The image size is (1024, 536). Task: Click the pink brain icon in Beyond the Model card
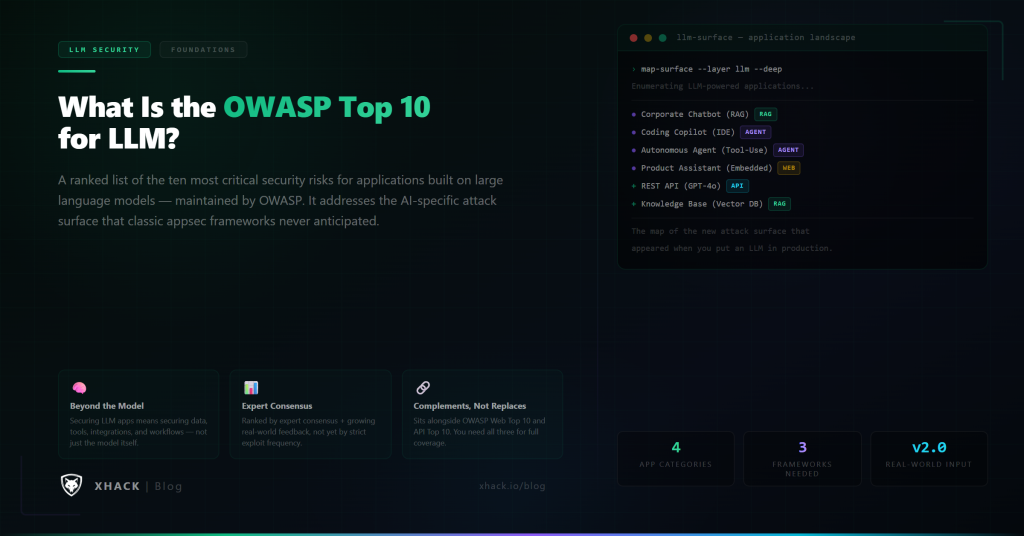pyautogui.click(x=79, y=388)
